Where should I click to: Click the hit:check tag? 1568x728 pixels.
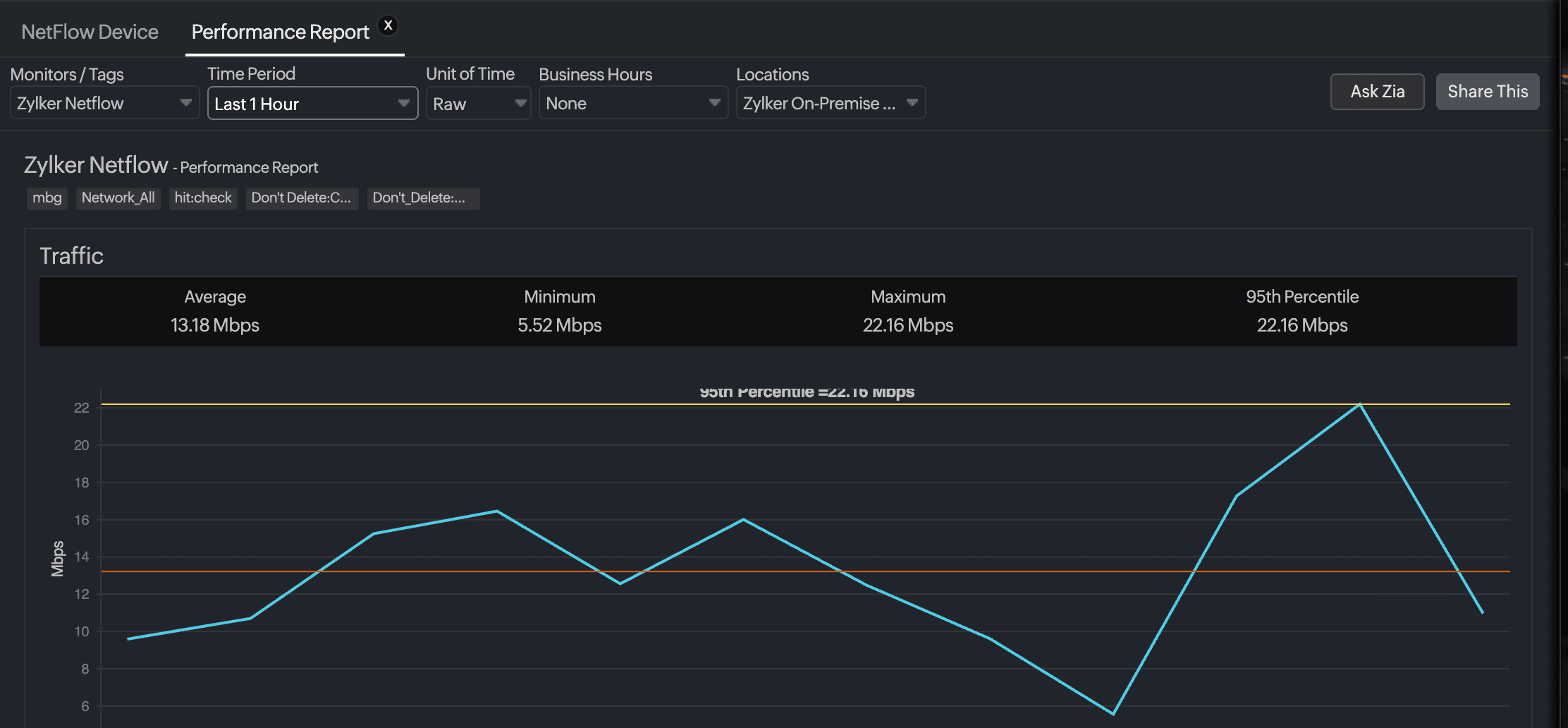203,198
